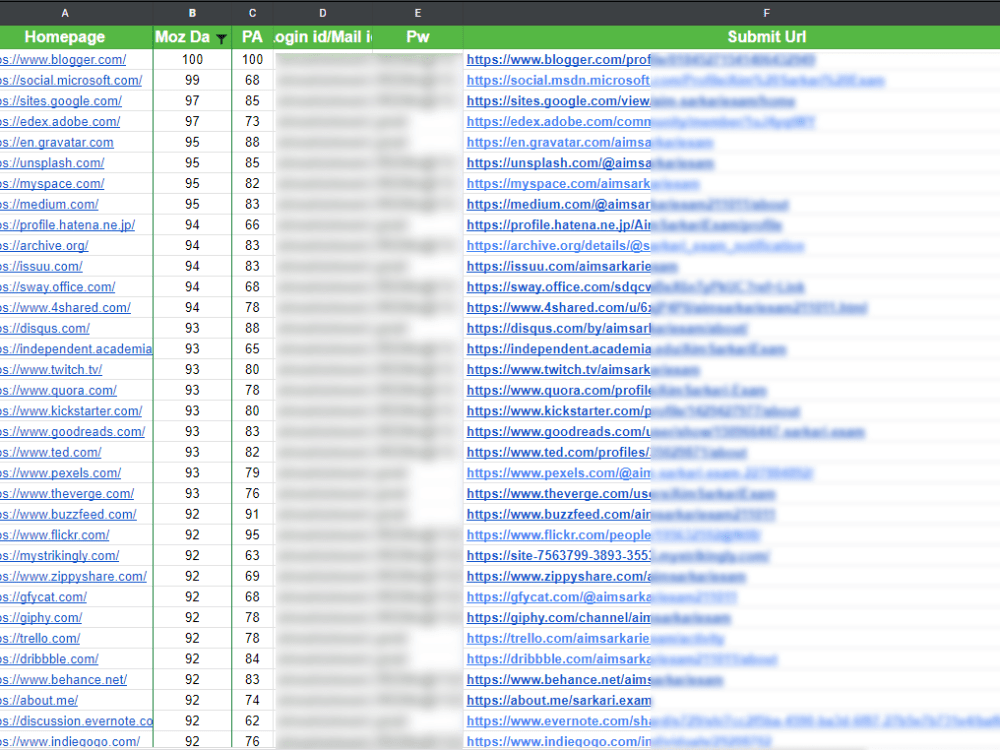
Task: Open the Moz Da column filter icon
Action: coord(221,39)
